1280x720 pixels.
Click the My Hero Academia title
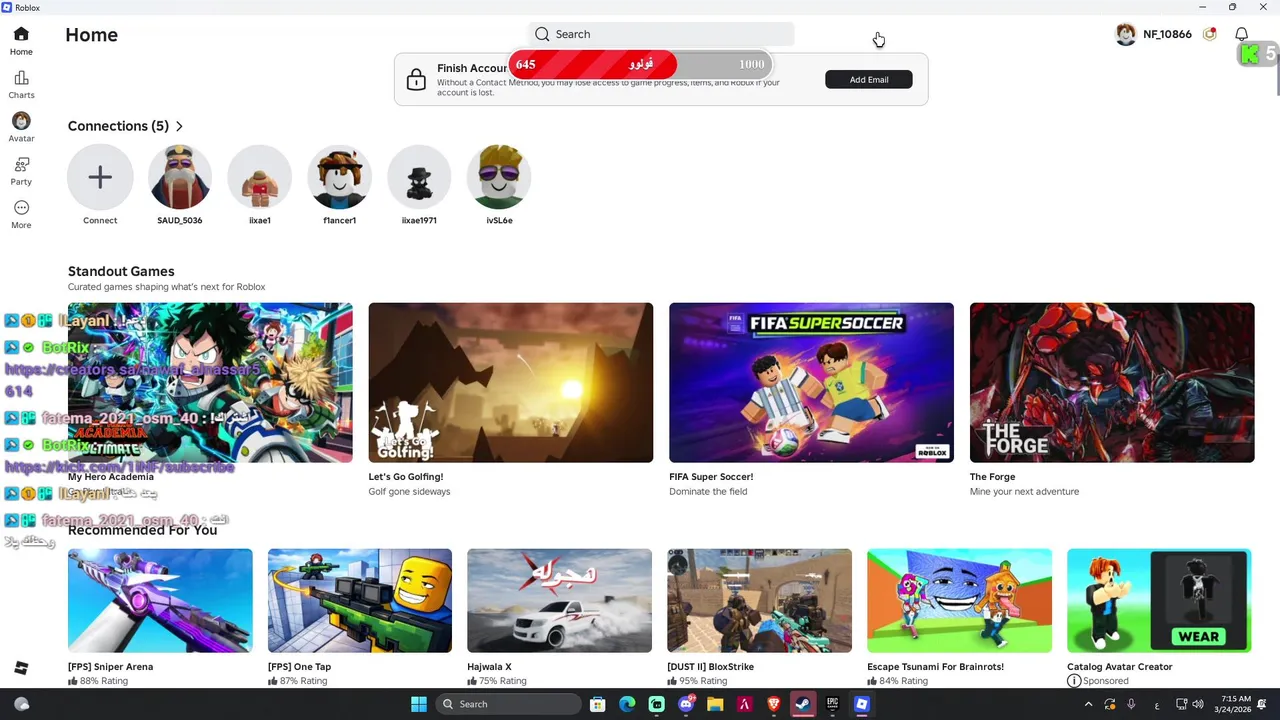111,477
